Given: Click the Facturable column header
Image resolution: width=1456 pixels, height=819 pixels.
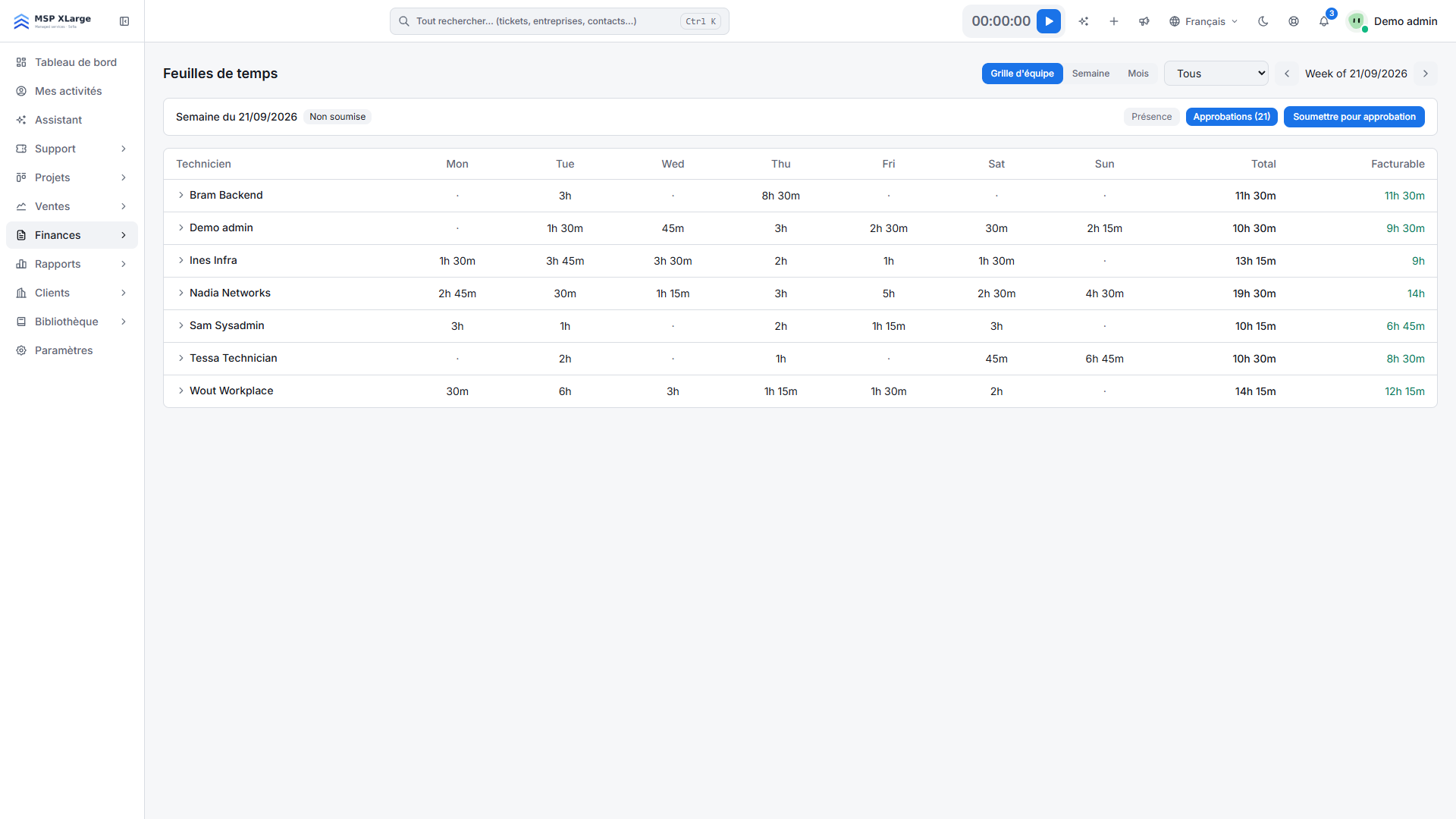Looking at the screenshot, I should [1398, 164].
